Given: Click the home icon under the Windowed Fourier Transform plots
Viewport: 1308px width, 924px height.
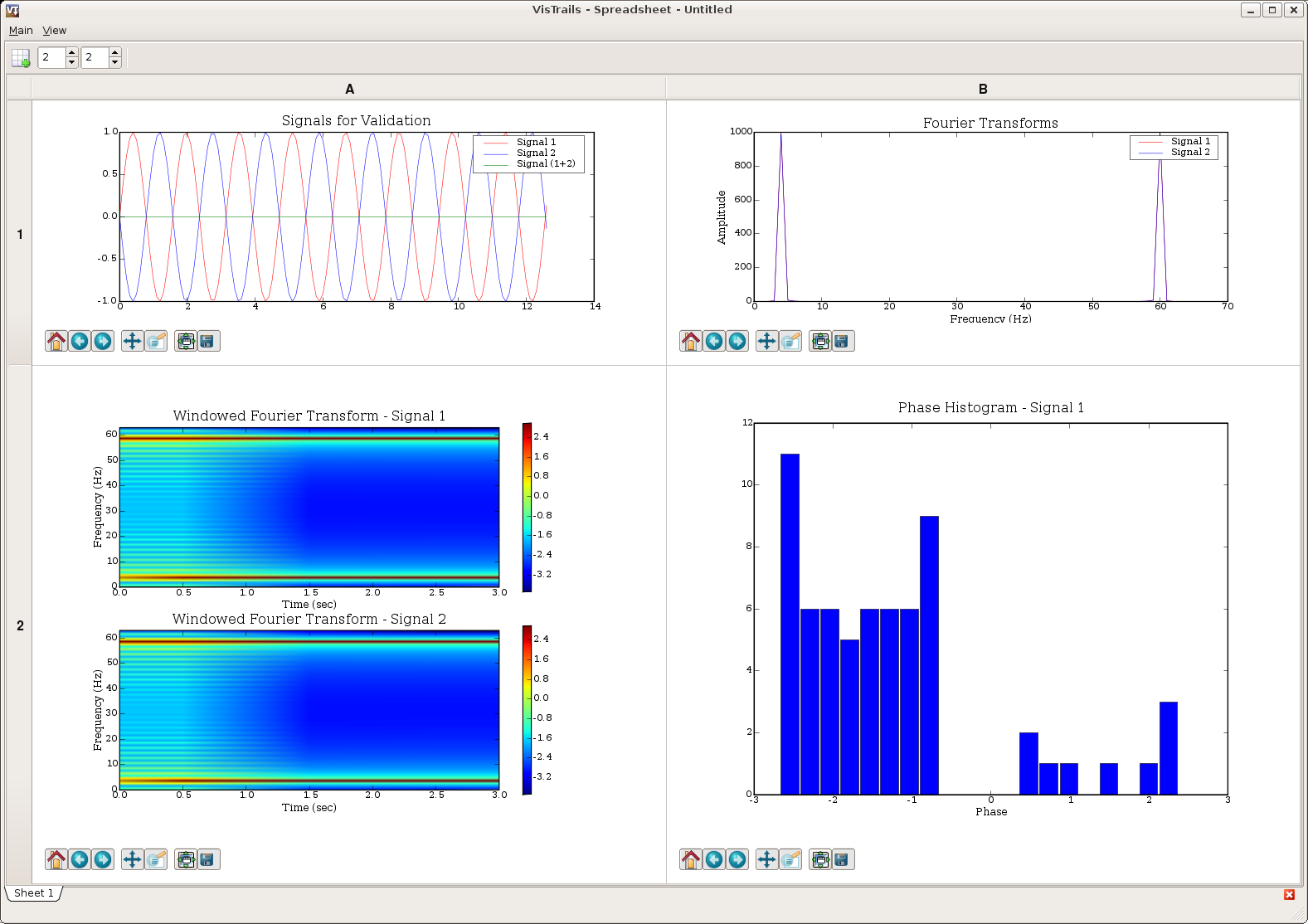Looking at the screenshot, I should pos(56,859).
